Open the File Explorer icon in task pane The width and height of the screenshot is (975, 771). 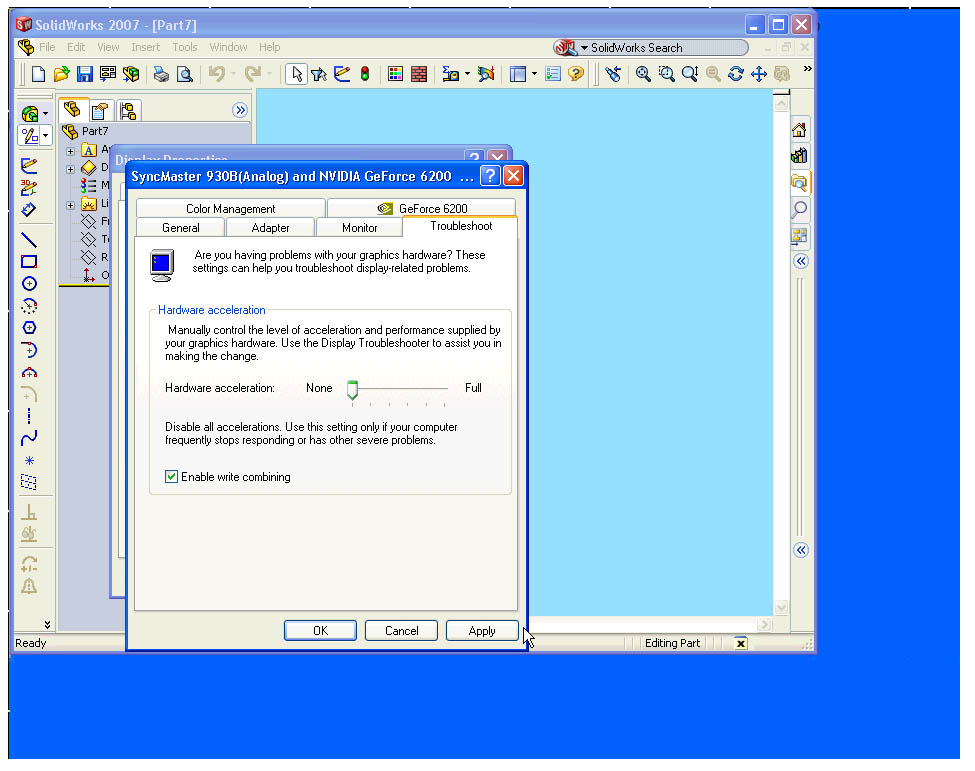point(799,183)
